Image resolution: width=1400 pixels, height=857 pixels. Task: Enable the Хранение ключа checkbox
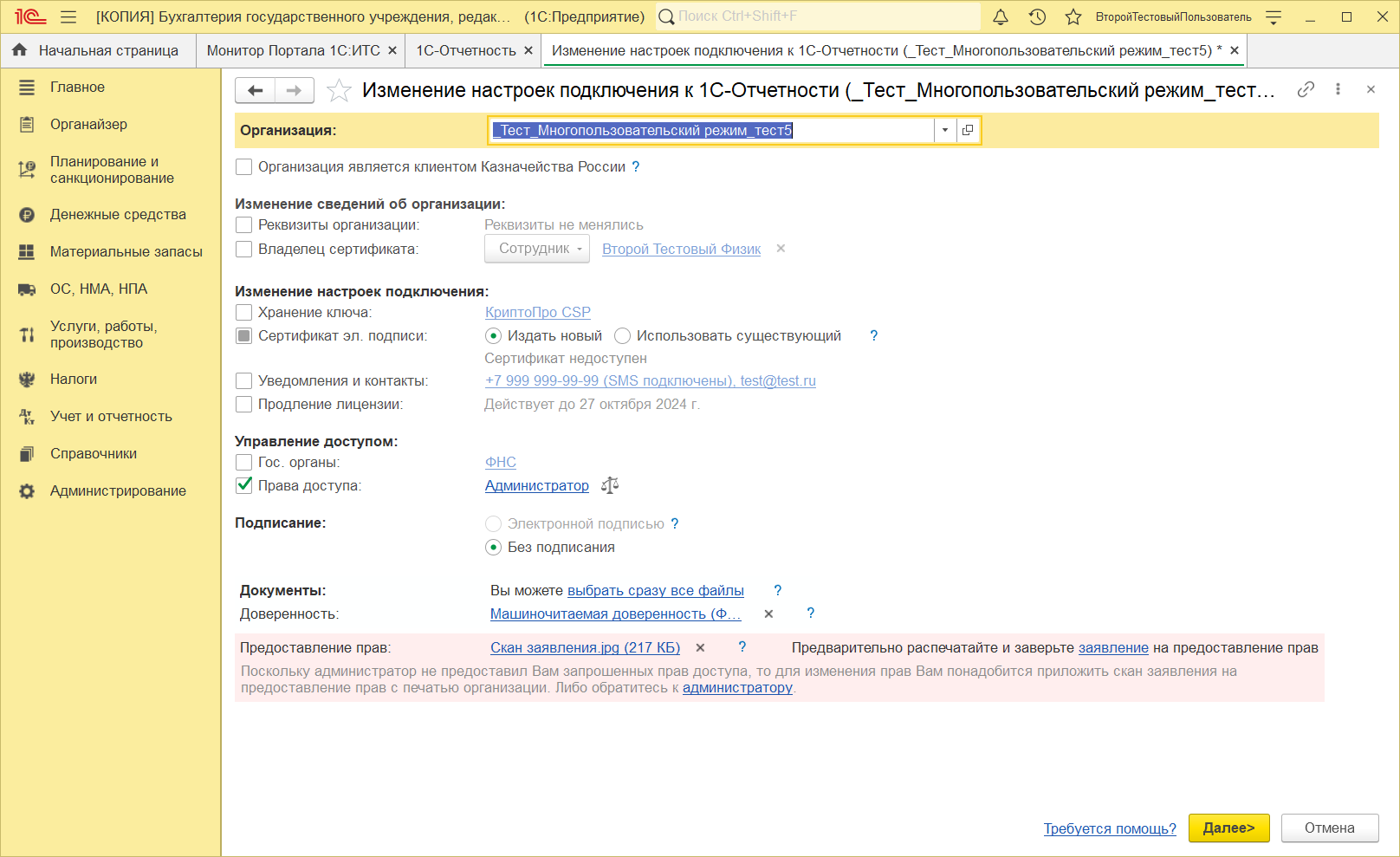(x=244, y=312)
